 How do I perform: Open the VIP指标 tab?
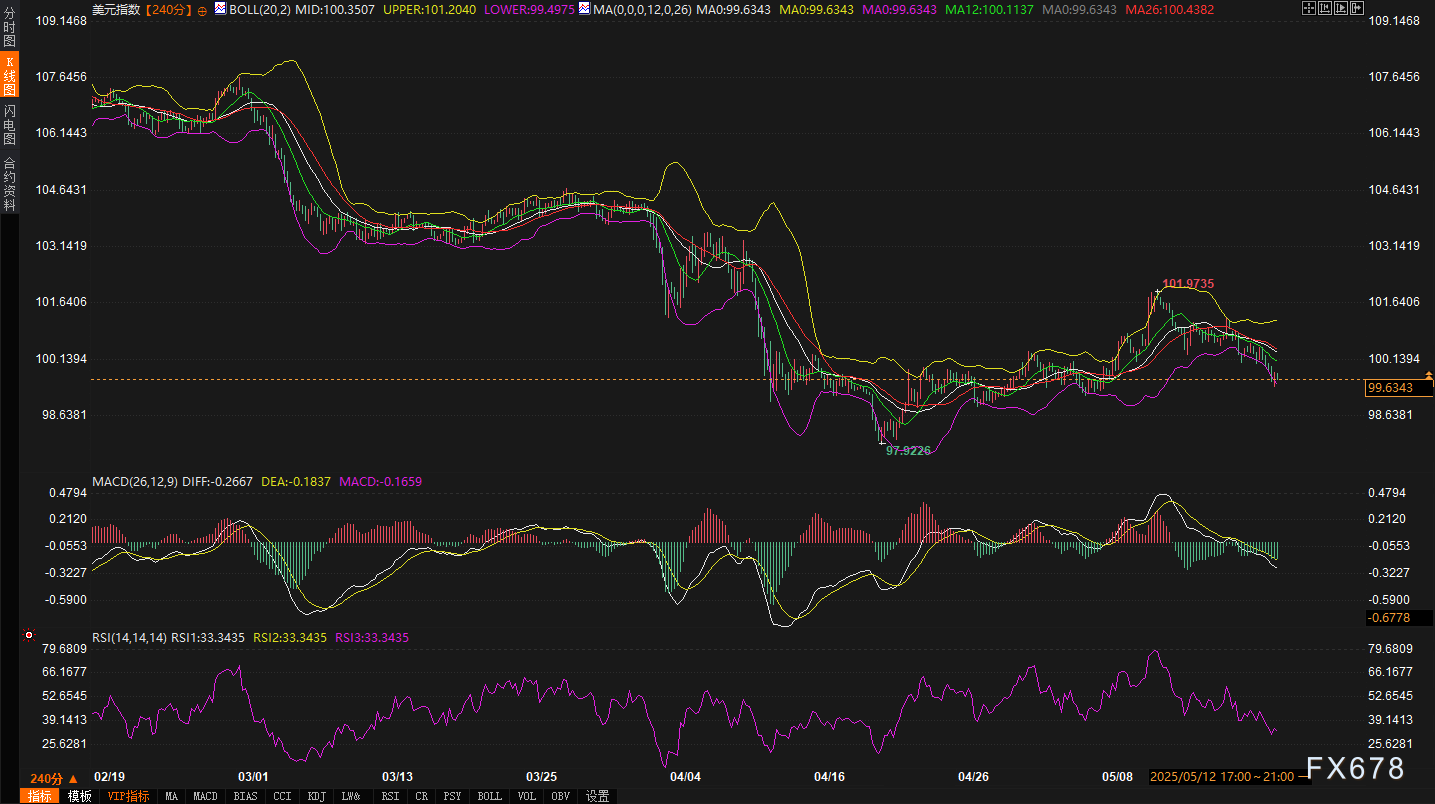129,796
